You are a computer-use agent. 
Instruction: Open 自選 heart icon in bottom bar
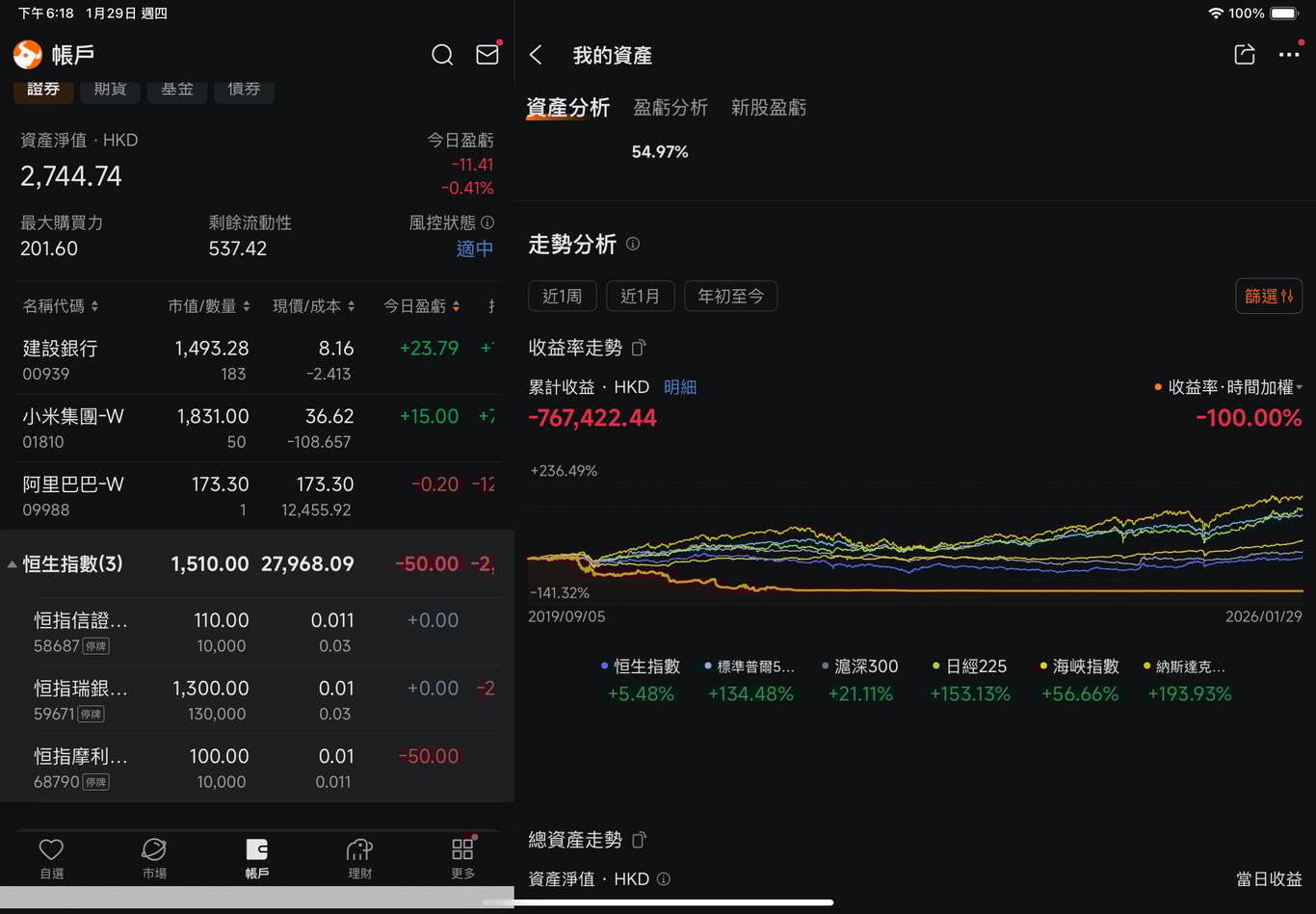pyautogui.click(x=51, y=858)
